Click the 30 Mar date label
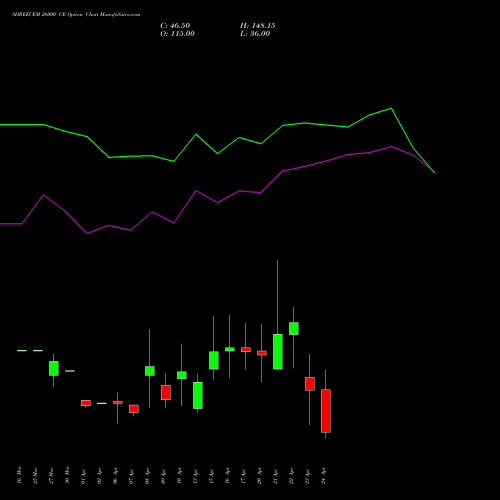 (x=67, y=476)
